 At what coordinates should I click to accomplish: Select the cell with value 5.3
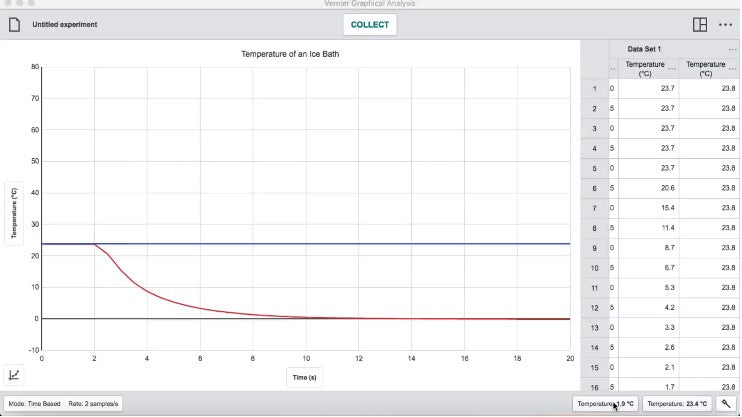649,287
